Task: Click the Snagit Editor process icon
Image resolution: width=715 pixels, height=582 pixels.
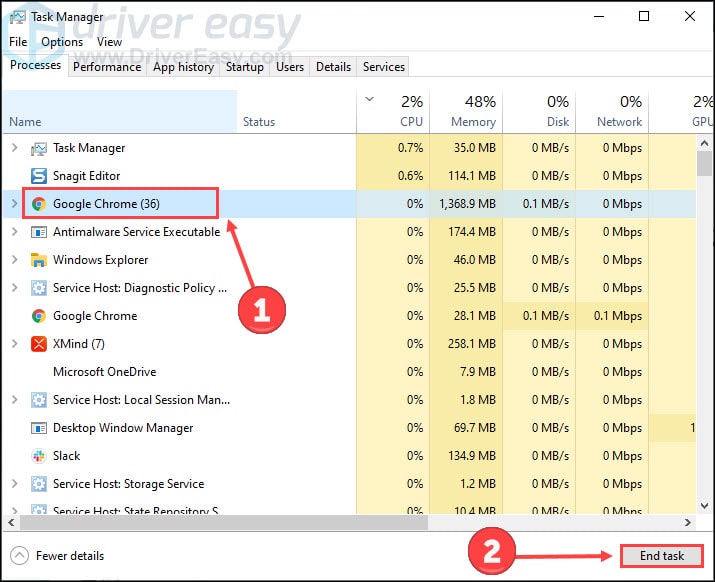Action: point(39,176)
